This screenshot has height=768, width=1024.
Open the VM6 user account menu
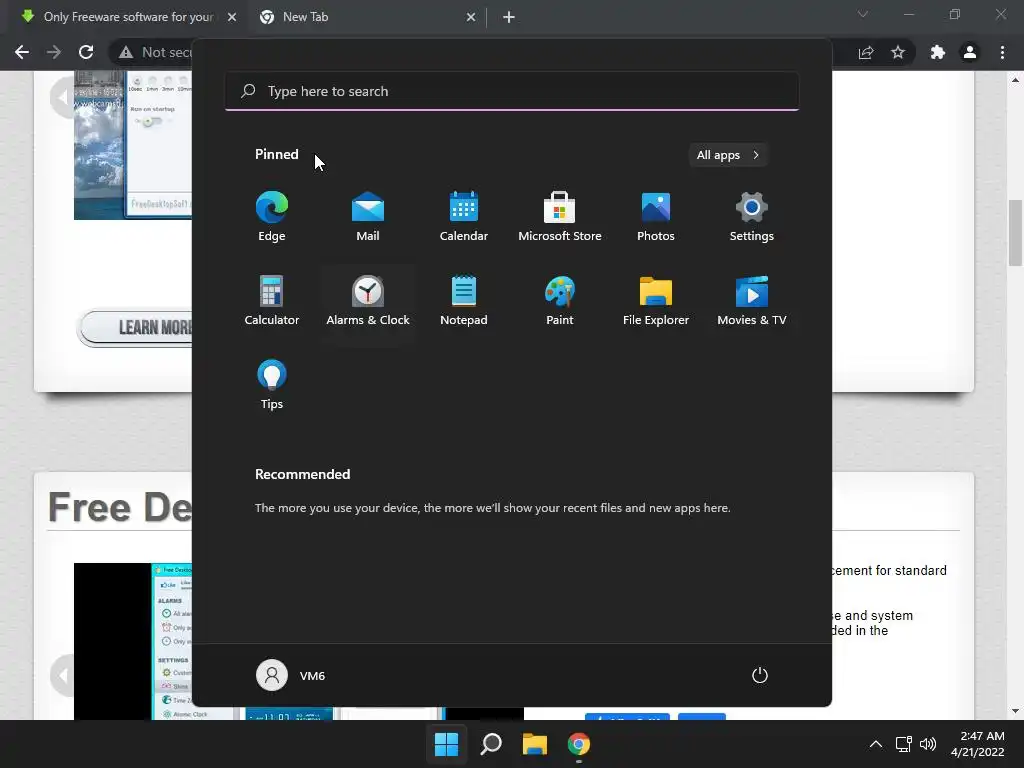291,675
